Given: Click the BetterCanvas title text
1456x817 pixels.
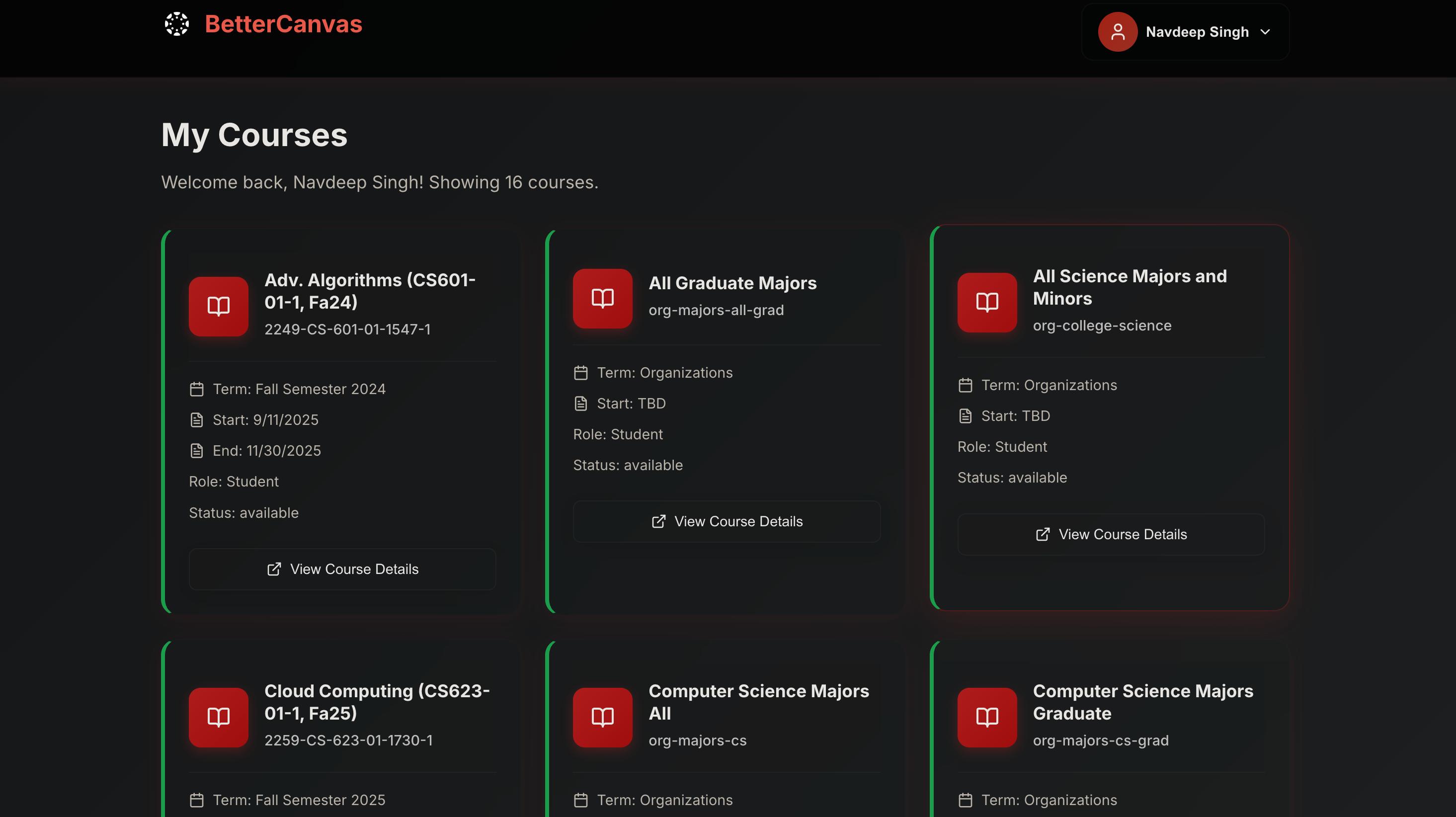Looking at the screenshot, I should (283, 24).
